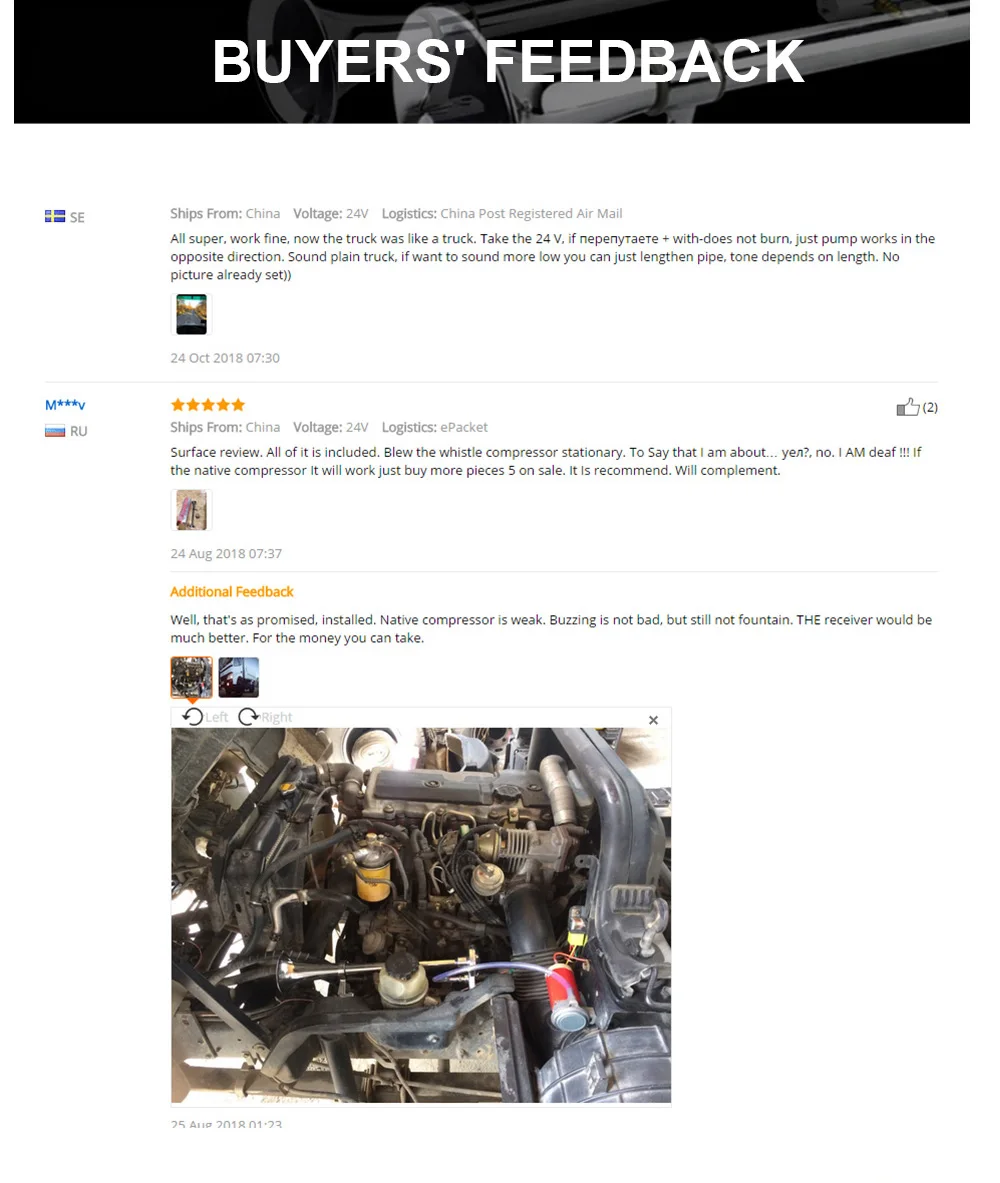Viewport: 1000px width, 1183px height.
Task: Open the pink horn photo thumbnail
Action: click(x=191, y=509)
